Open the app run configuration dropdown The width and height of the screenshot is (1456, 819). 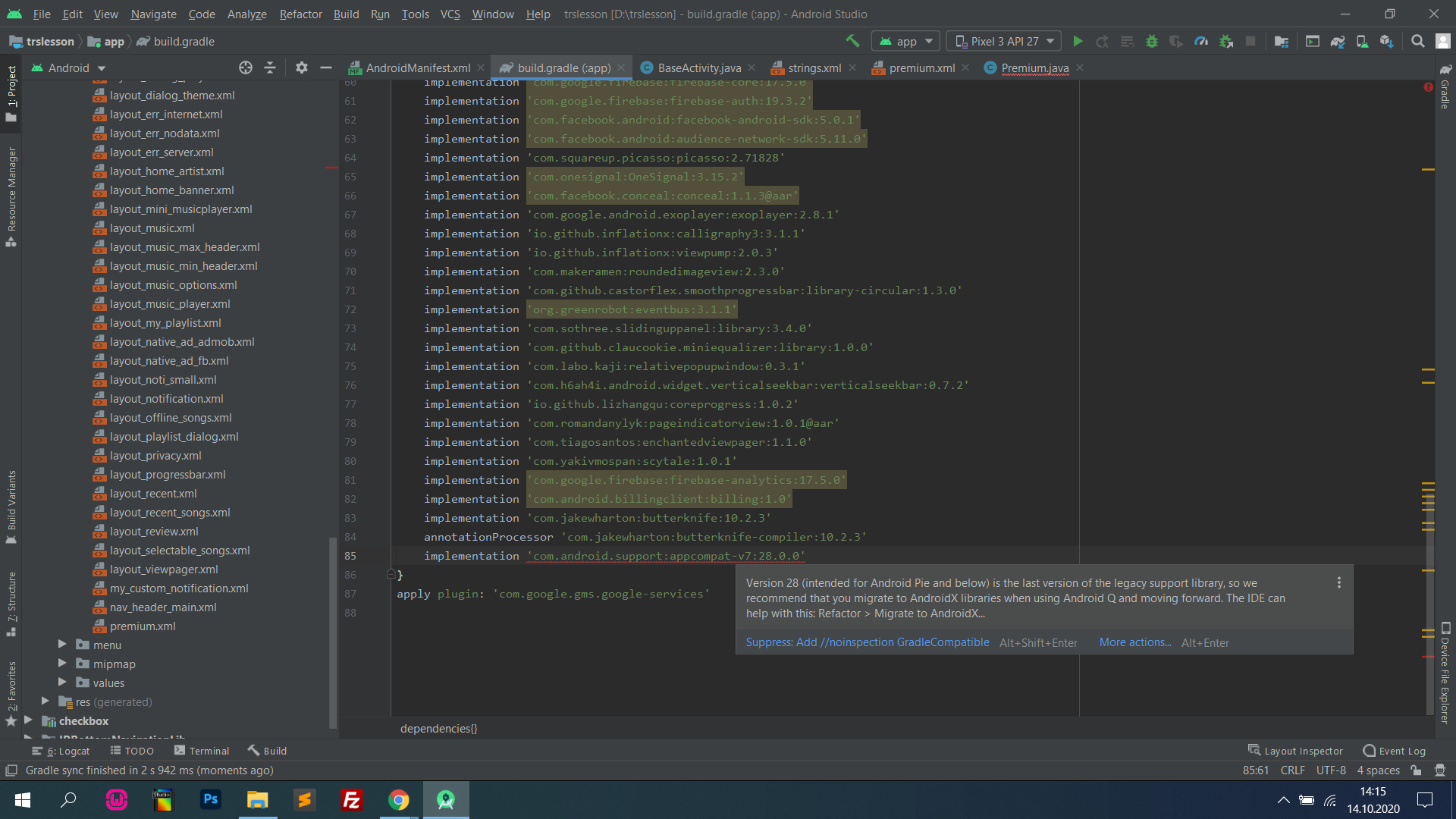905,41
